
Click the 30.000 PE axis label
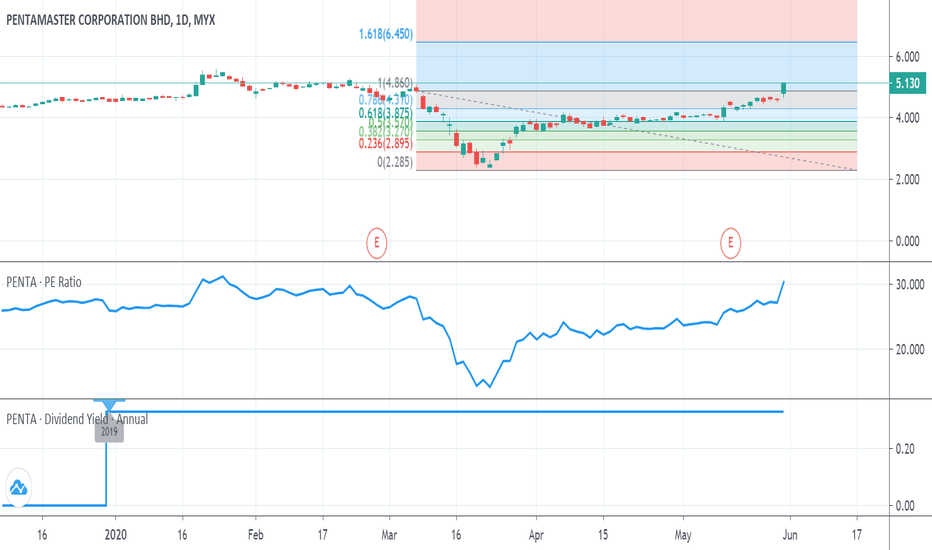(910, 285)
